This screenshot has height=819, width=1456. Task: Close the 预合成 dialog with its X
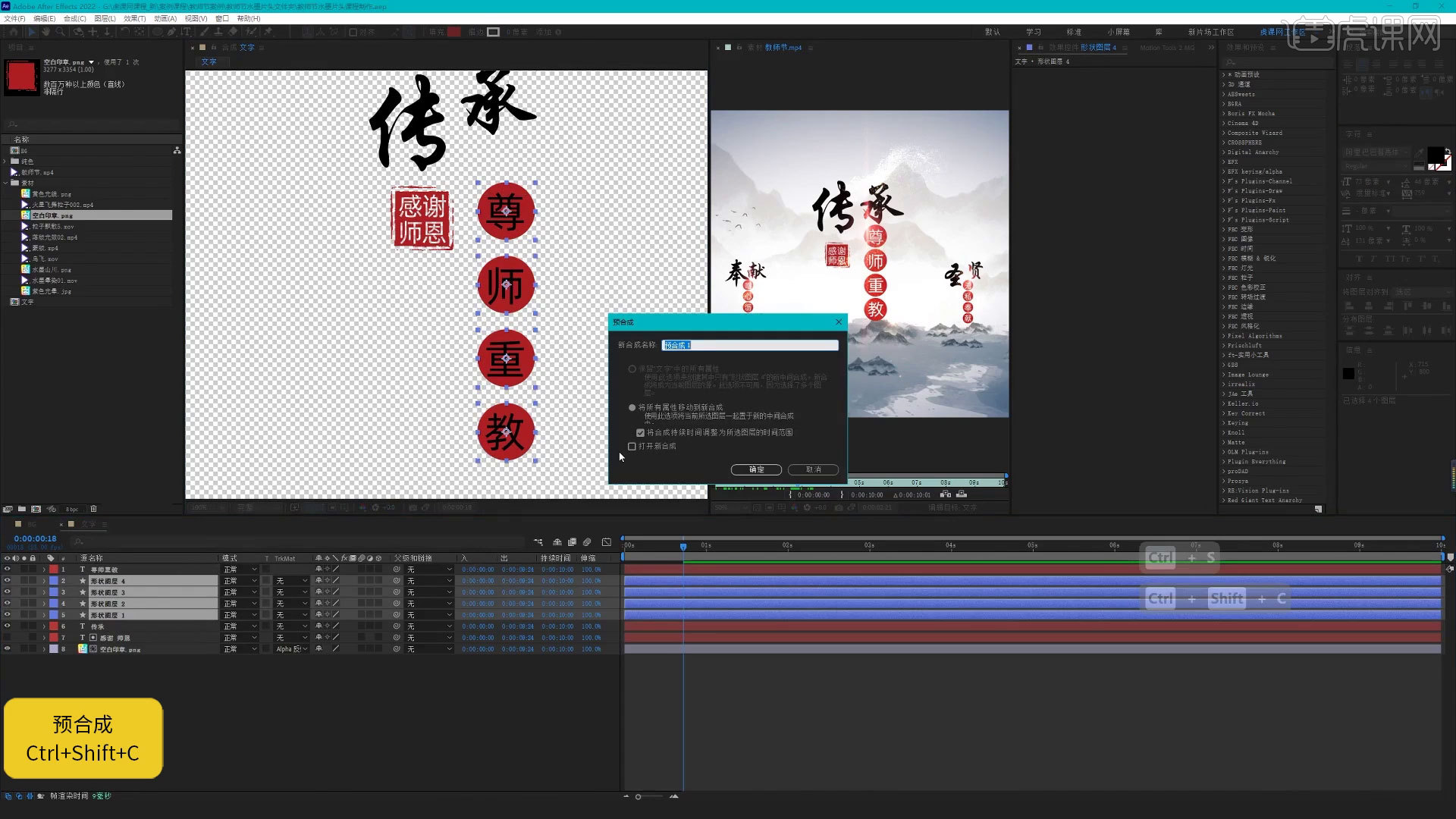click(x=839, y=322)
